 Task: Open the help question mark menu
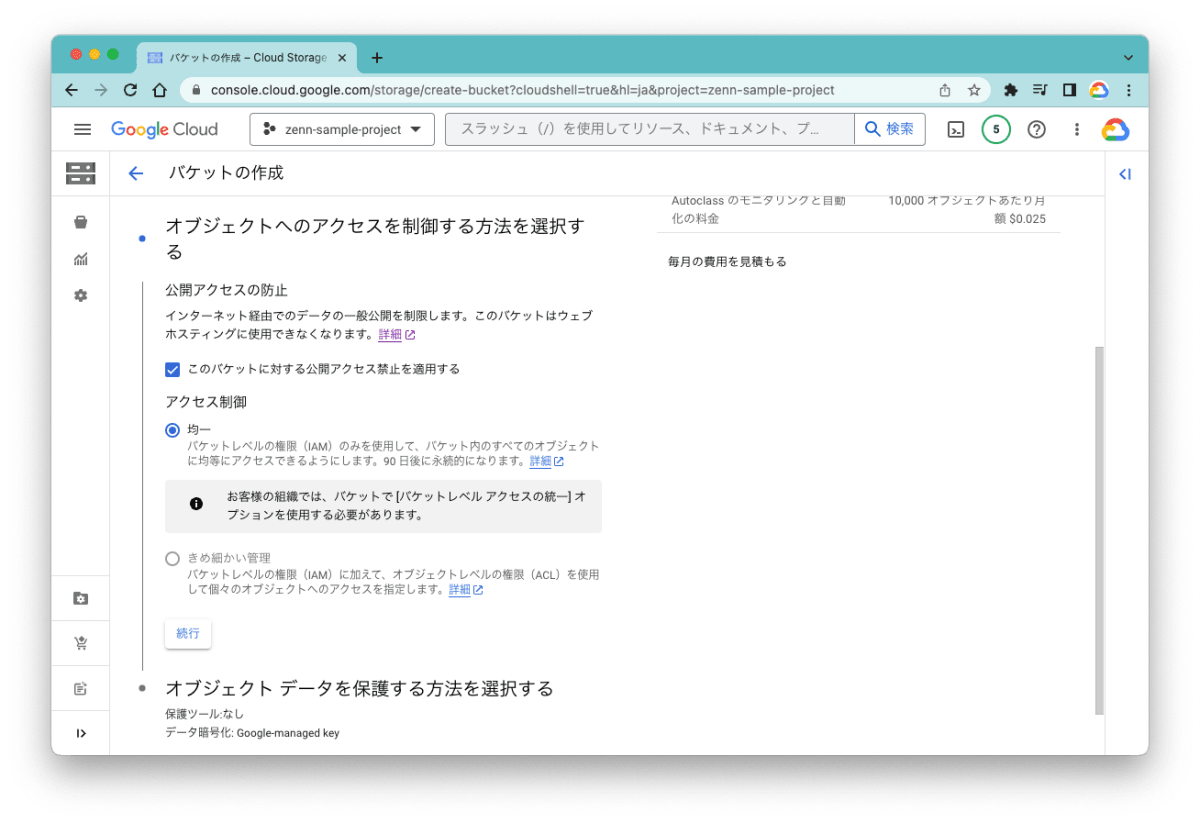tap(1037, 129)
